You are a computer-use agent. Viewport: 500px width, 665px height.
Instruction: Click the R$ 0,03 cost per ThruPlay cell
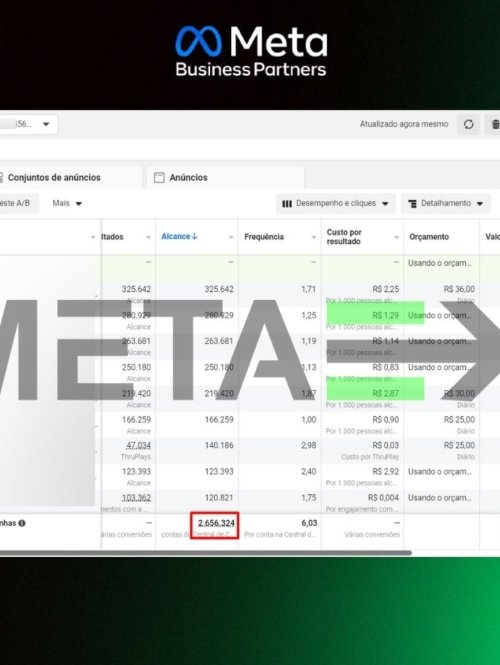(385, 445)
